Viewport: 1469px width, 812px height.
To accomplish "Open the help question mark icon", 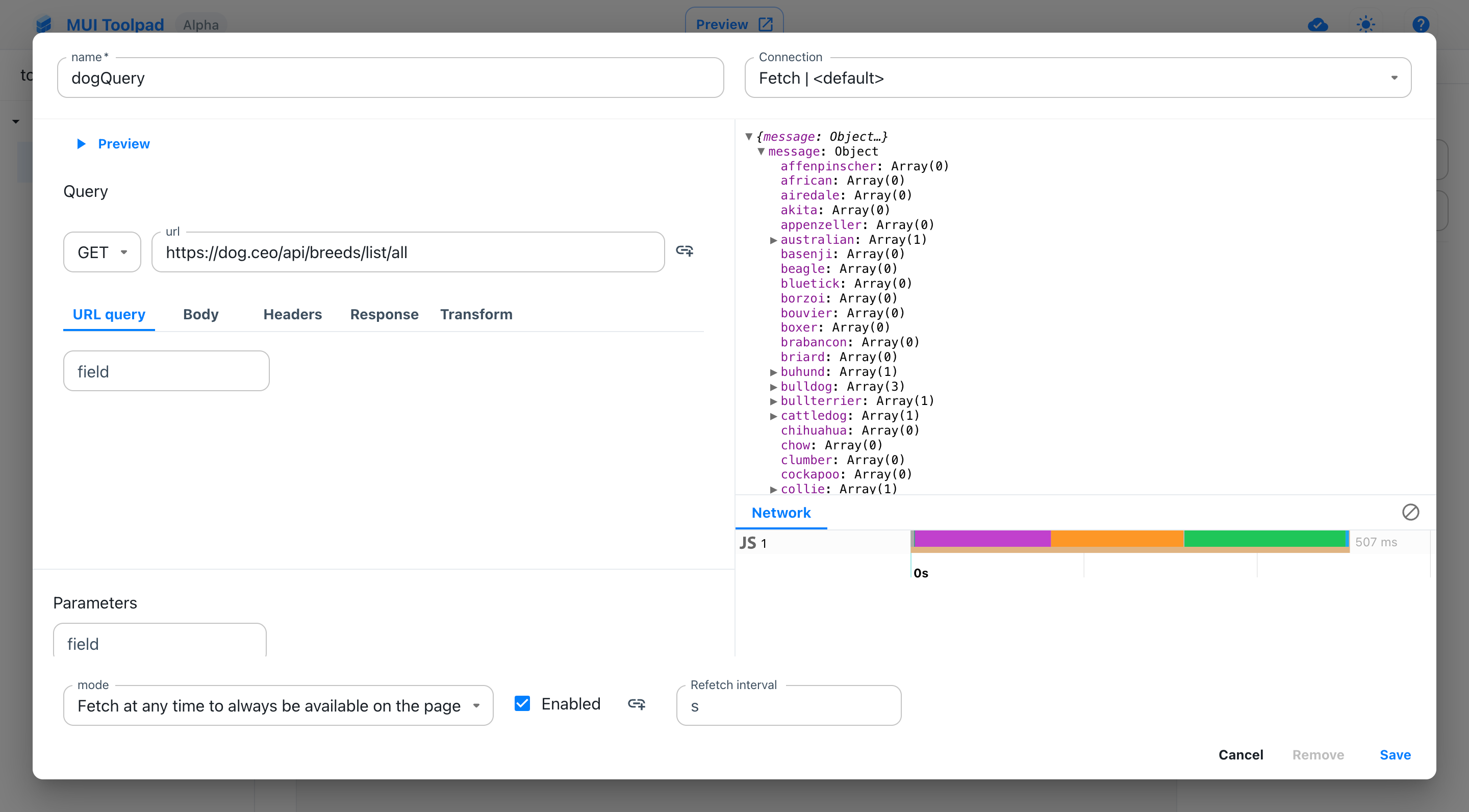I will point(1421,24).
